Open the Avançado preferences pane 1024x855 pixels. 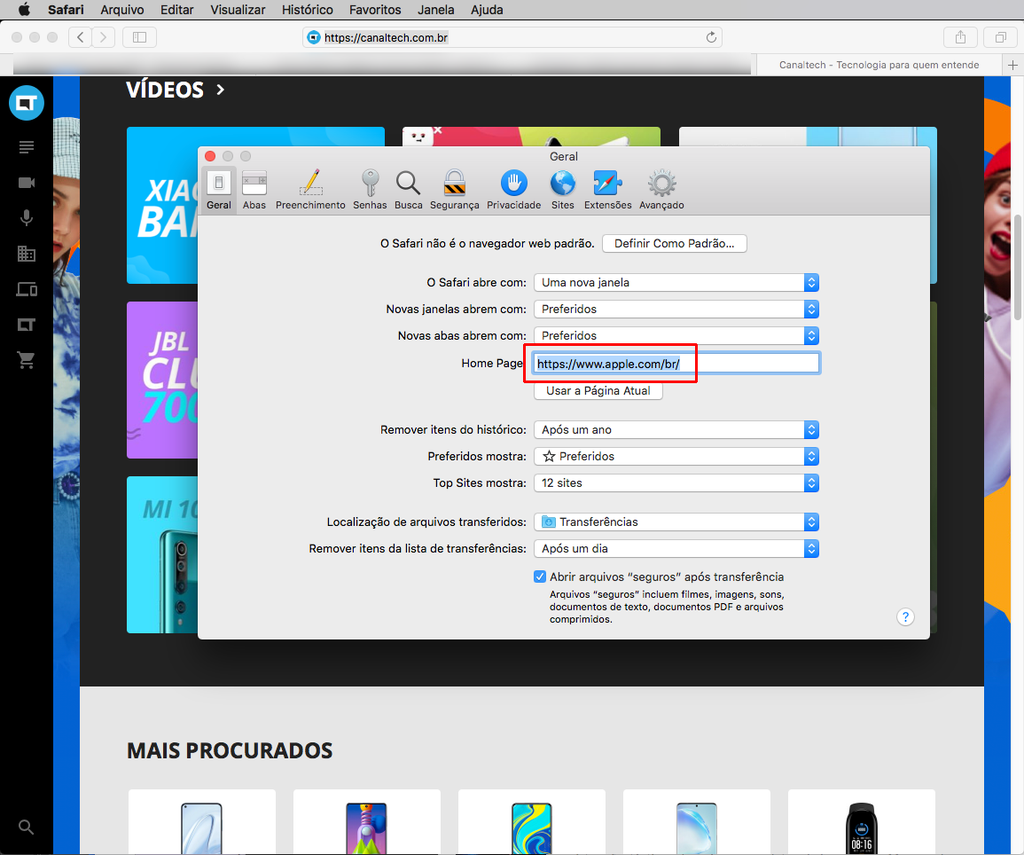click(662, 189)
